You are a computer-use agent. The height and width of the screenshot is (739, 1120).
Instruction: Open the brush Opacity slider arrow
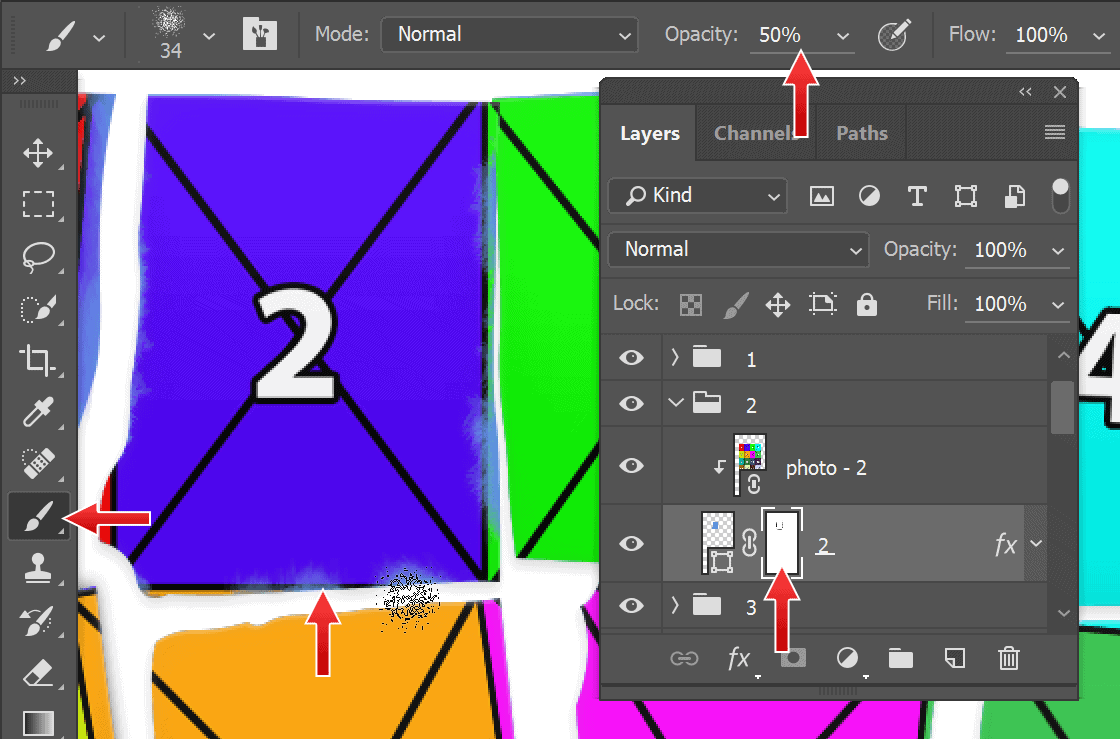(x=843, y=36)
